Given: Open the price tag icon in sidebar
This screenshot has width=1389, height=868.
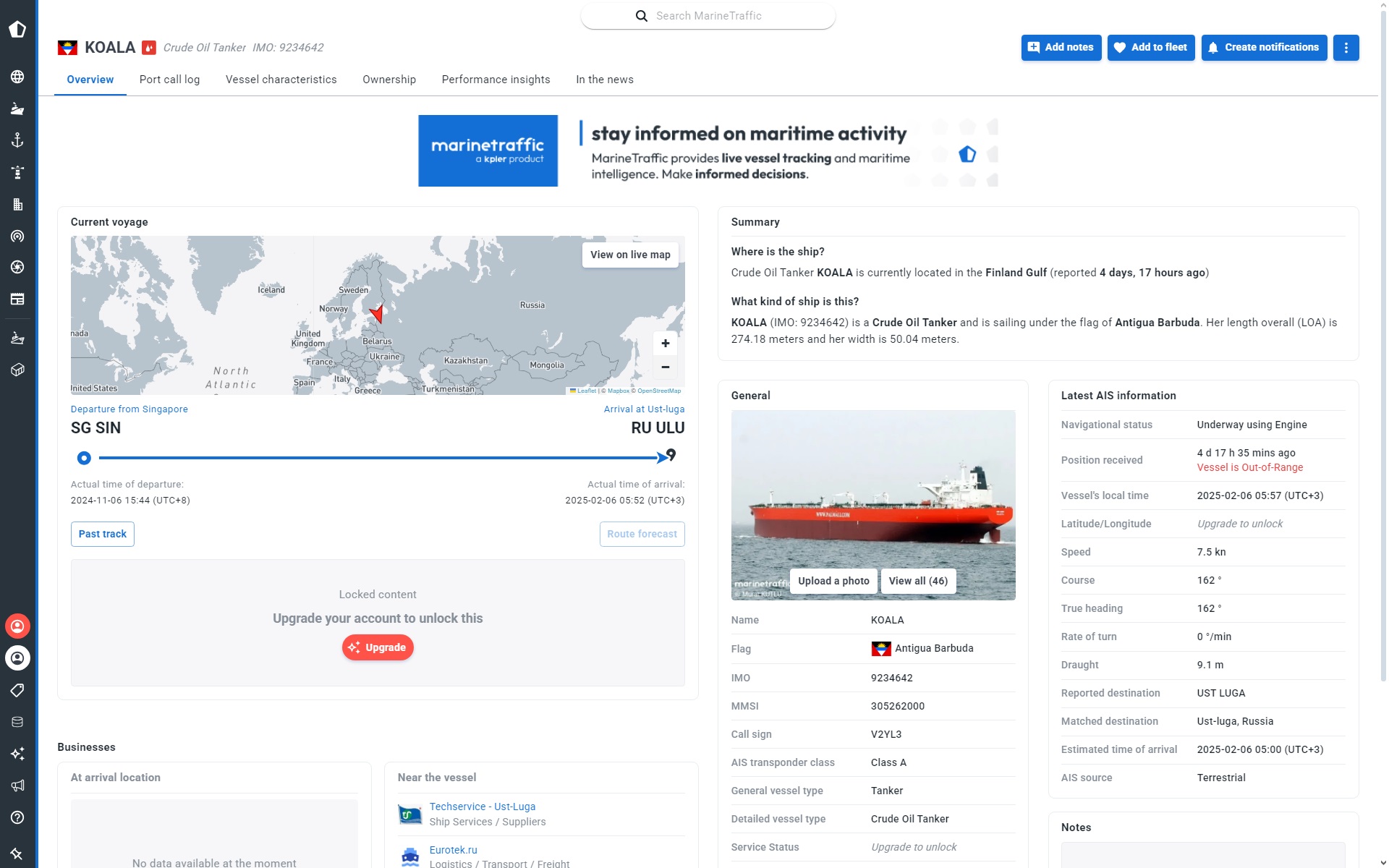Looking at the screenshot, I should click(17, 690).
